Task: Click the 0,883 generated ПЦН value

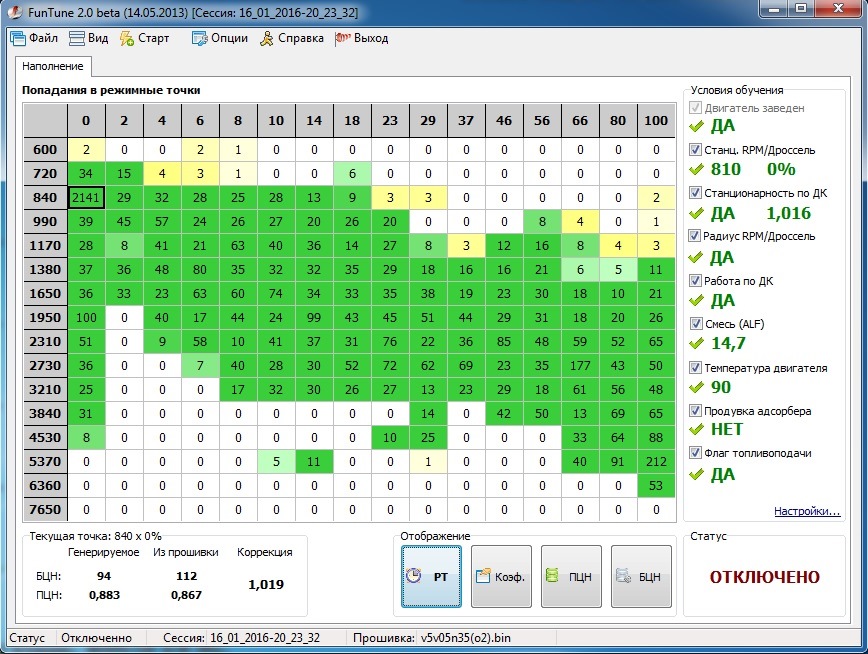Action: (x=104, y=595)
